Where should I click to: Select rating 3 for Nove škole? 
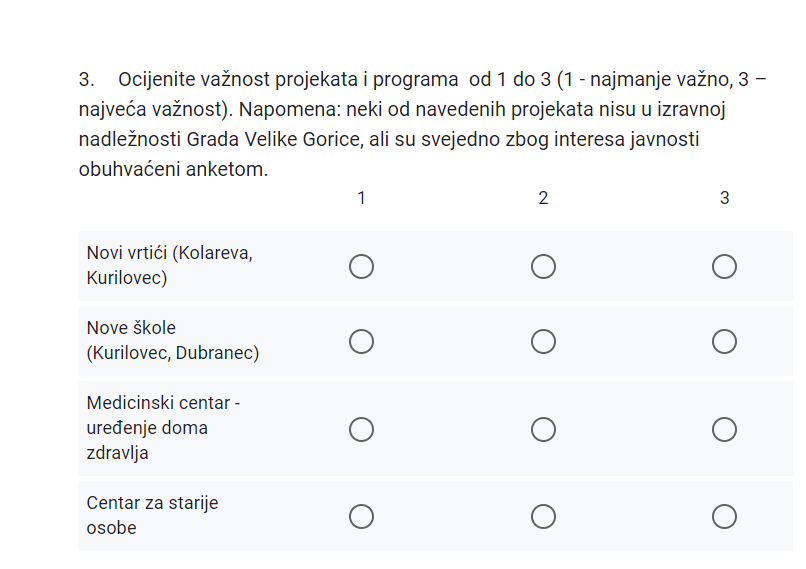[x=724, y=341]
